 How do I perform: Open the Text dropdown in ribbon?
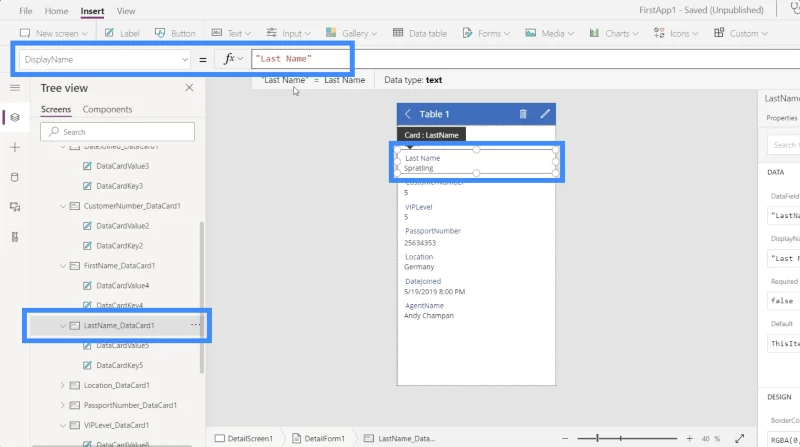[231, 33]
